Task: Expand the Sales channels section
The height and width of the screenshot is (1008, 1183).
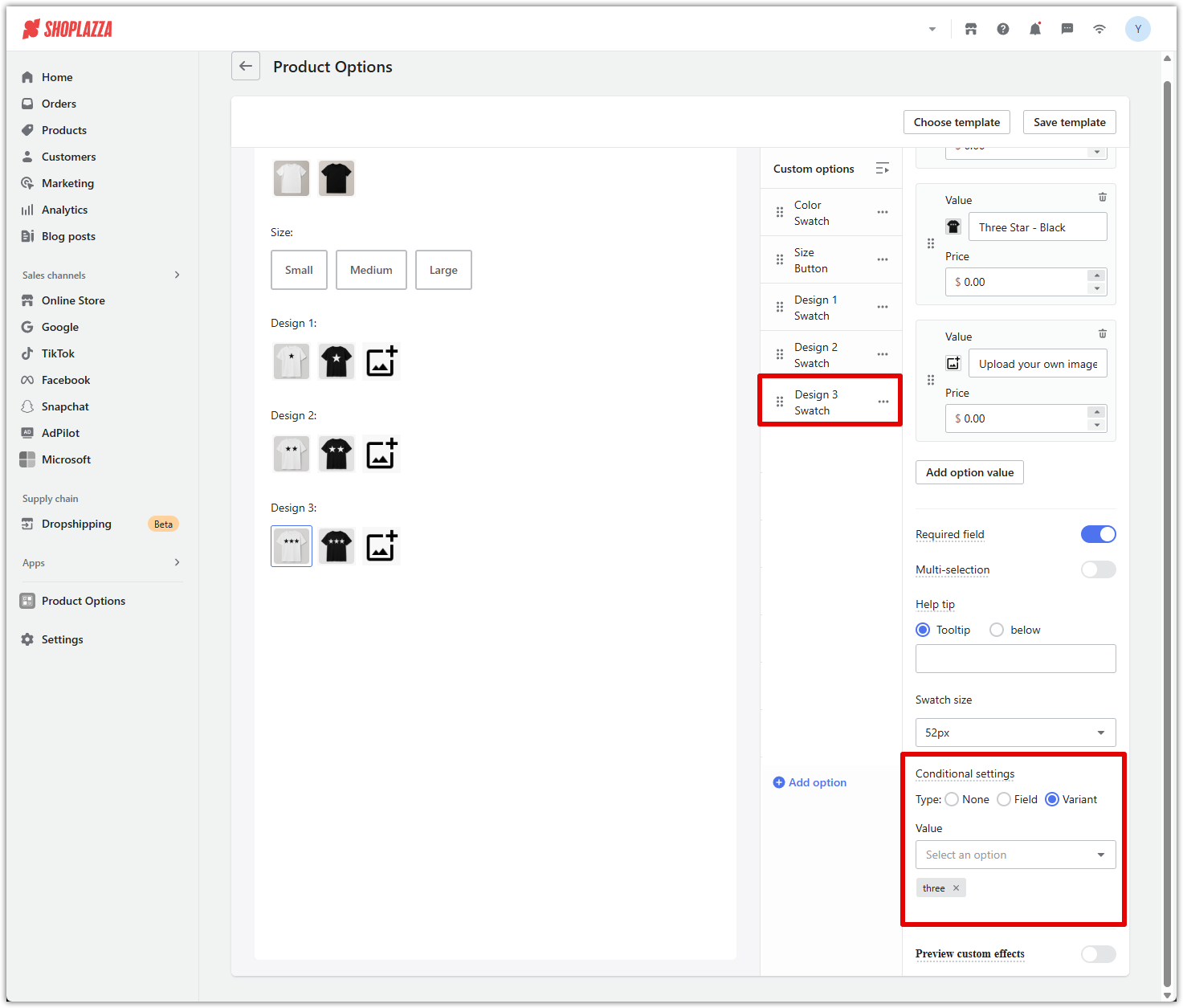Action: (x=177, y=275)
